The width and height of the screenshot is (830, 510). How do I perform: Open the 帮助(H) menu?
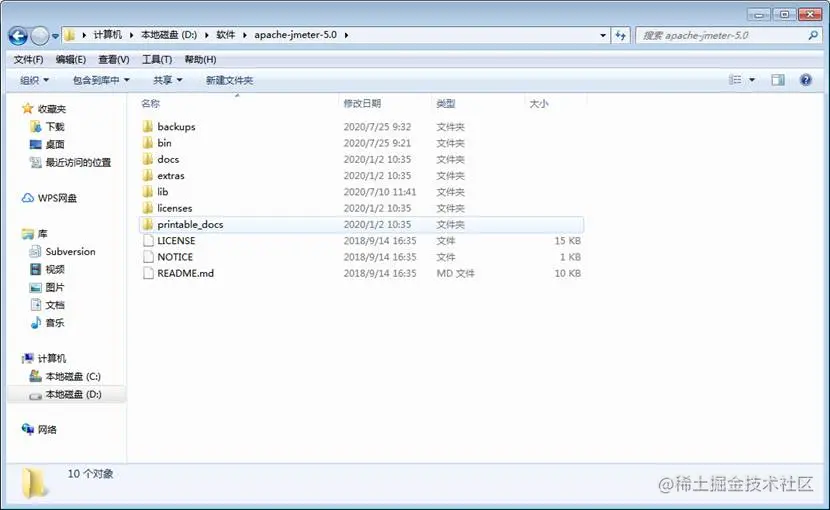point(200,59)
